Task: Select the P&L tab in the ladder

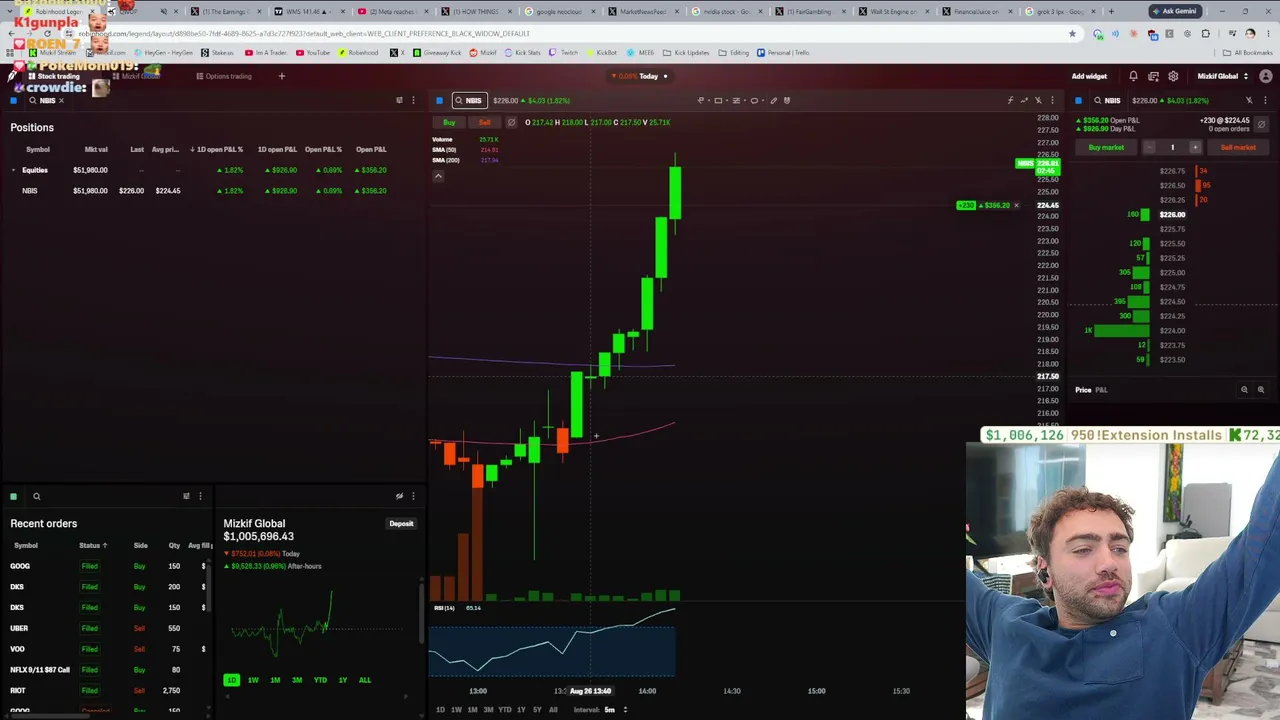Action: click(x=1101, y=390)
